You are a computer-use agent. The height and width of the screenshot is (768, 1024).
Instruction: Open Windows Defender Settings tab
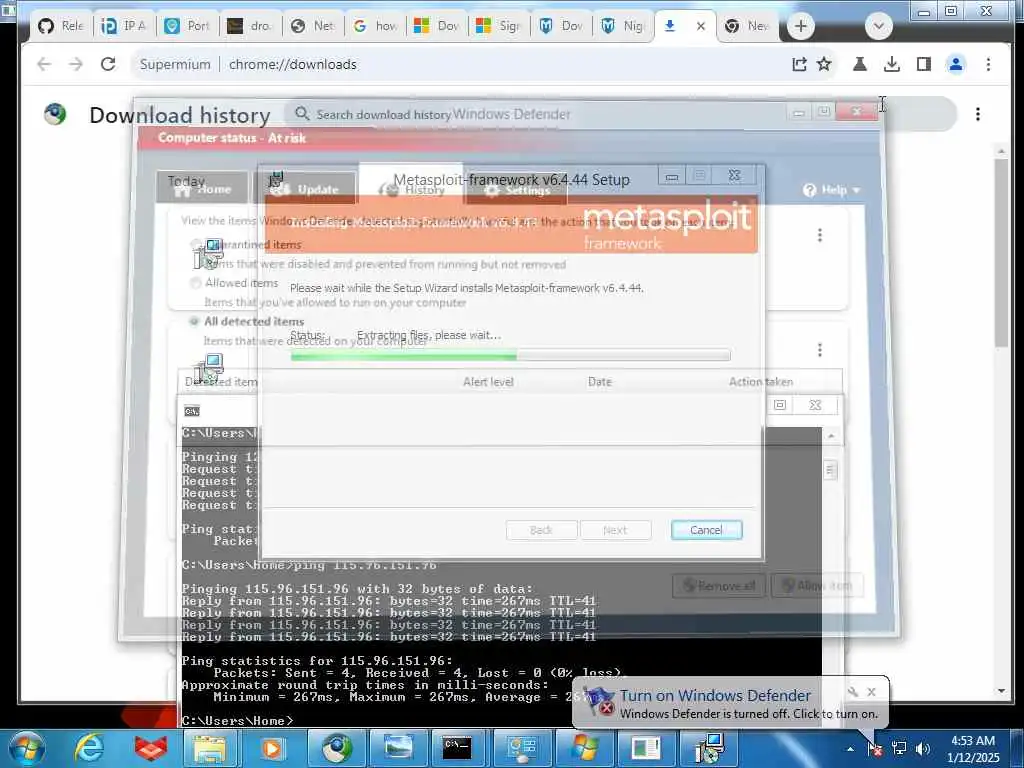(517, 190)
